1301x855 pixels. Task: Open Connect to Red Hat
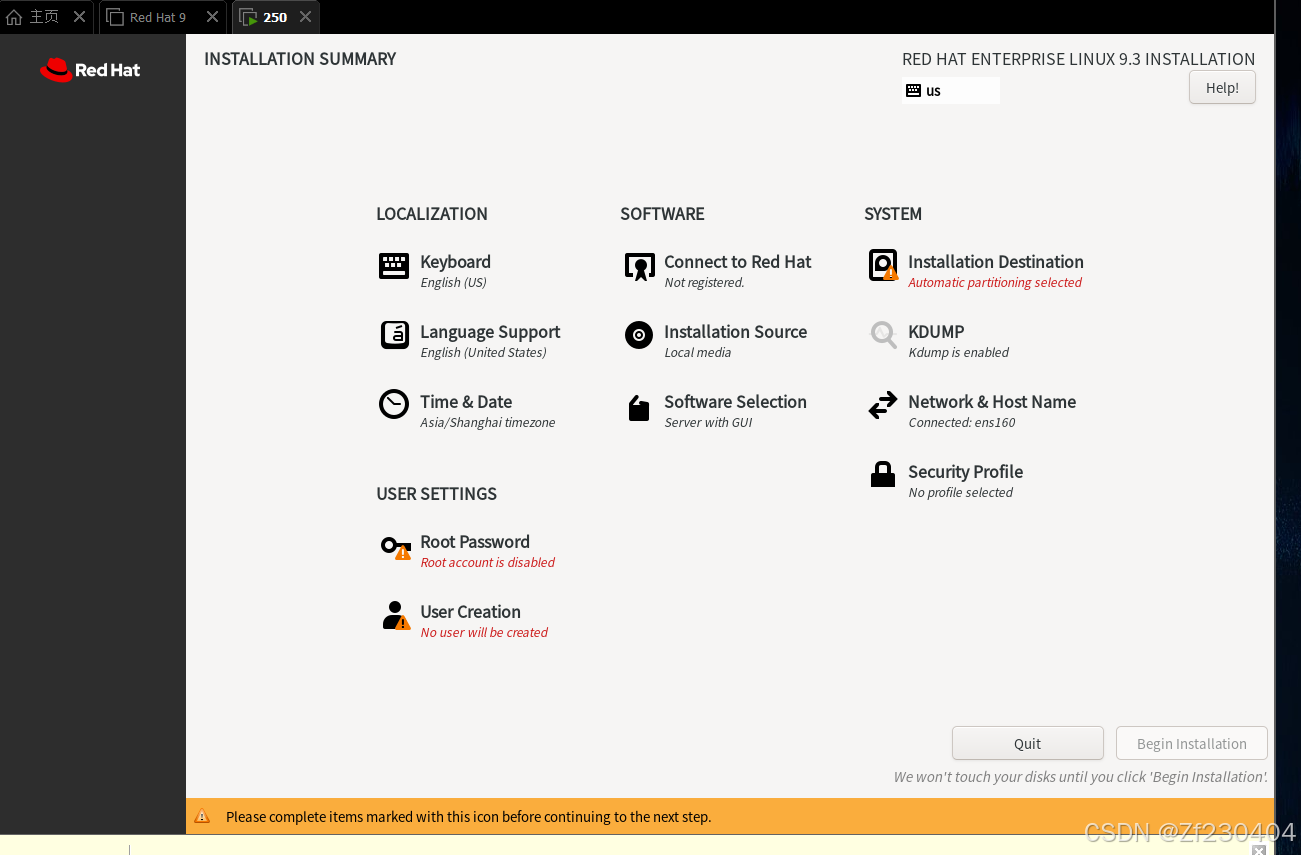(x=738, y=262)
